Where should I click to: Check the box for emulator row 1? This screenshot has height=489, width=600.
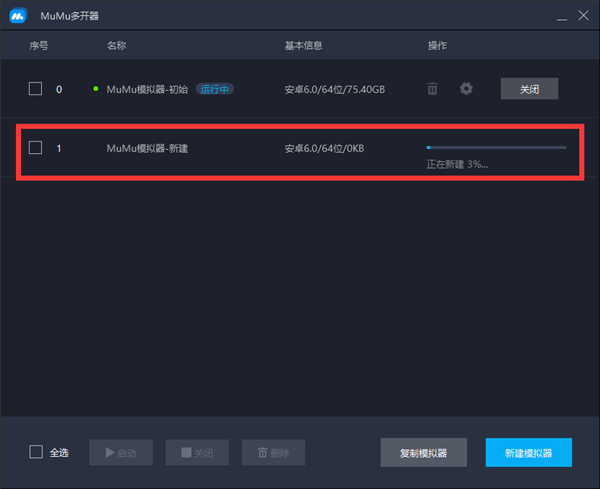coord(36,148)
